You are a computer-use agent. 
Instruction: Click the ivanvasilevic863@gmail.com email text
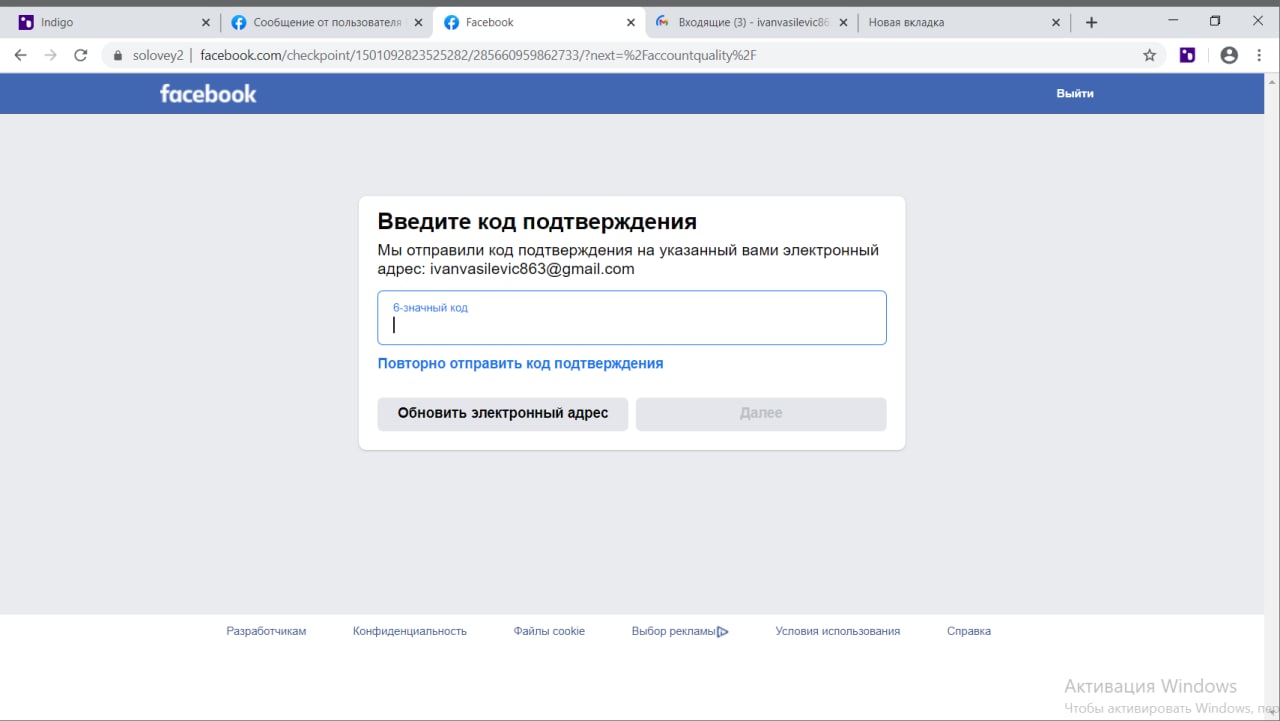click(x=532, y=269)
